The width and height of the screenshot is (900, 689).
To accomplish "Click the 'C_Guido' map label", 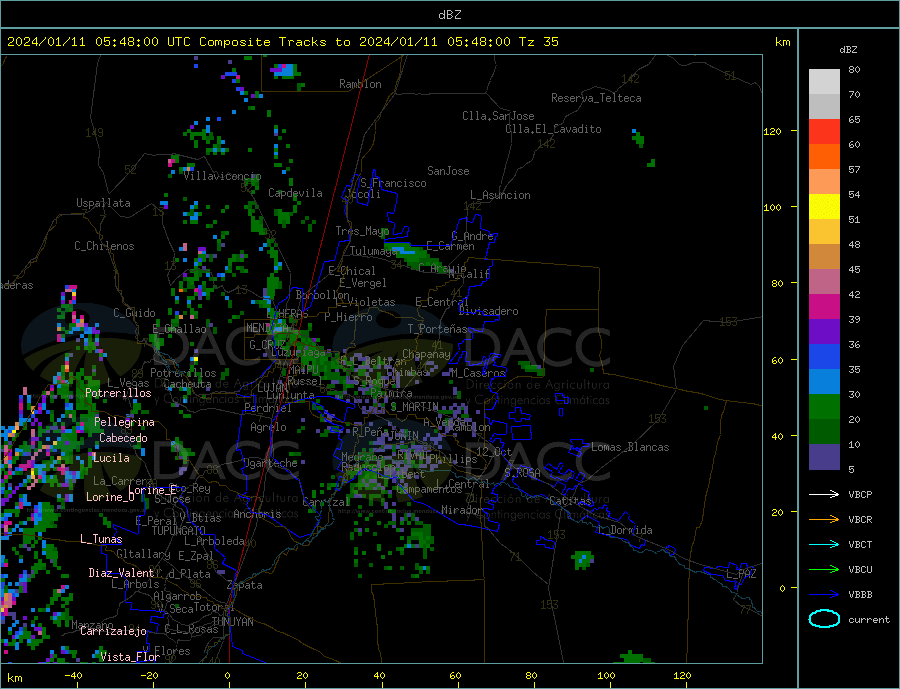I will pos(134,313).
